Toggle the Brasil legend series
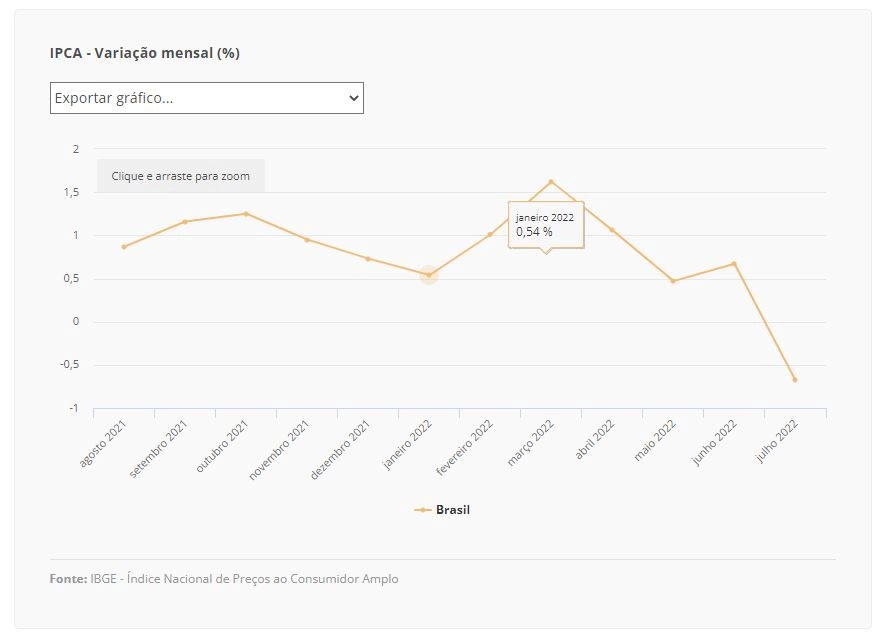This screenshot has width=882, height=636. coord(442,510)
